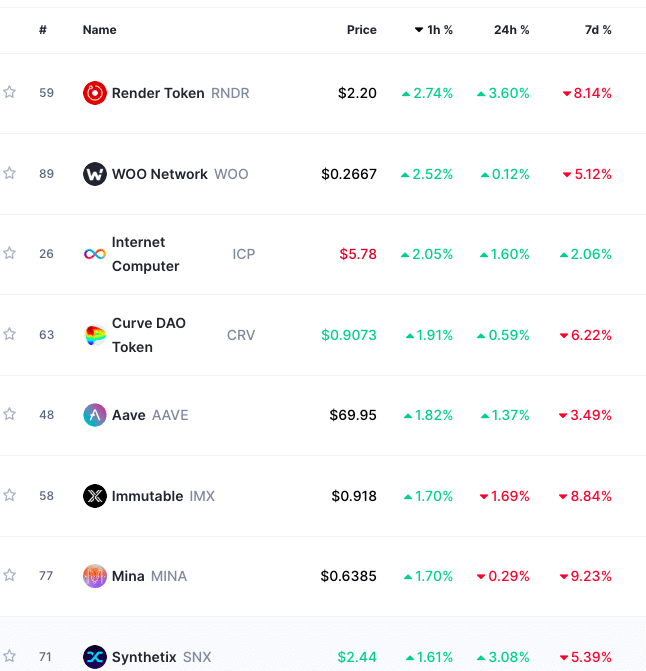Click the Mina coin logo
The width and height of the screenshot is (646, 671).
[x=95, y=576]
